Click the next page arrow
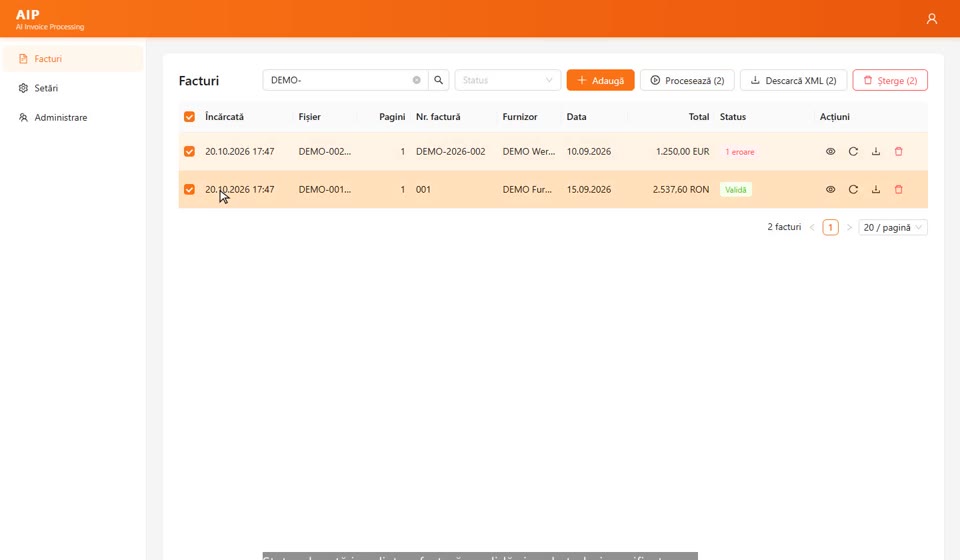The height and width of the screenshot is (560, 960). pyautogui.click(x=849, y=228)
